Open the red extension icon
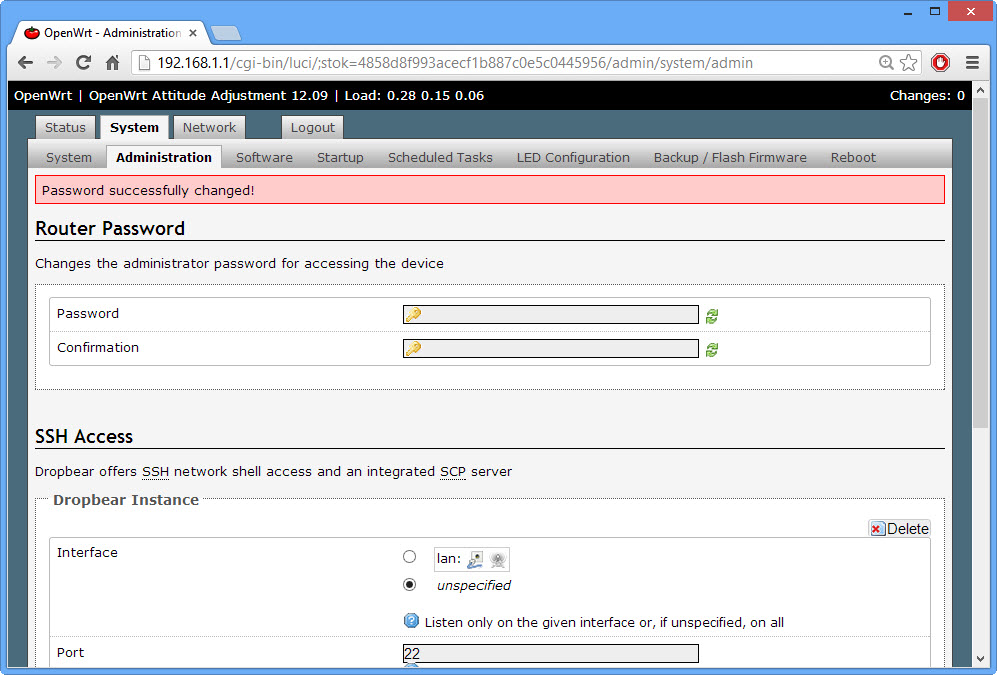The height and width of the screenshot is (675, 997). [940, 62]
